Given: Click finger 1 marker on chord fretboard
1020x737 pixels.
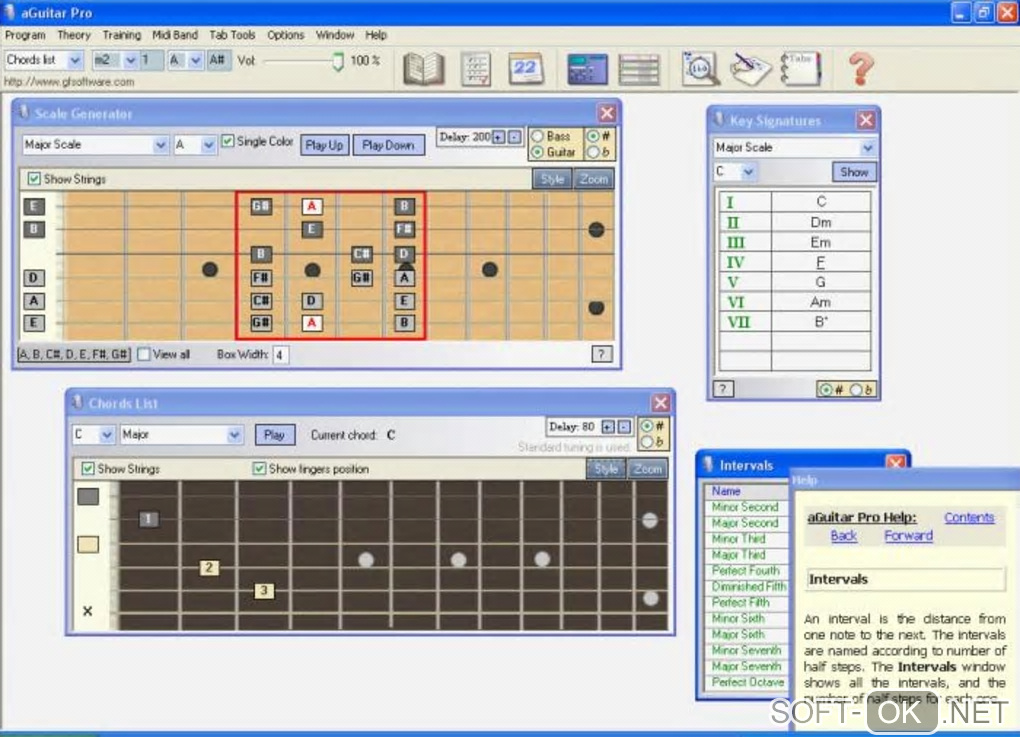Looking at the screenshot, I should [x=148, y=518].
